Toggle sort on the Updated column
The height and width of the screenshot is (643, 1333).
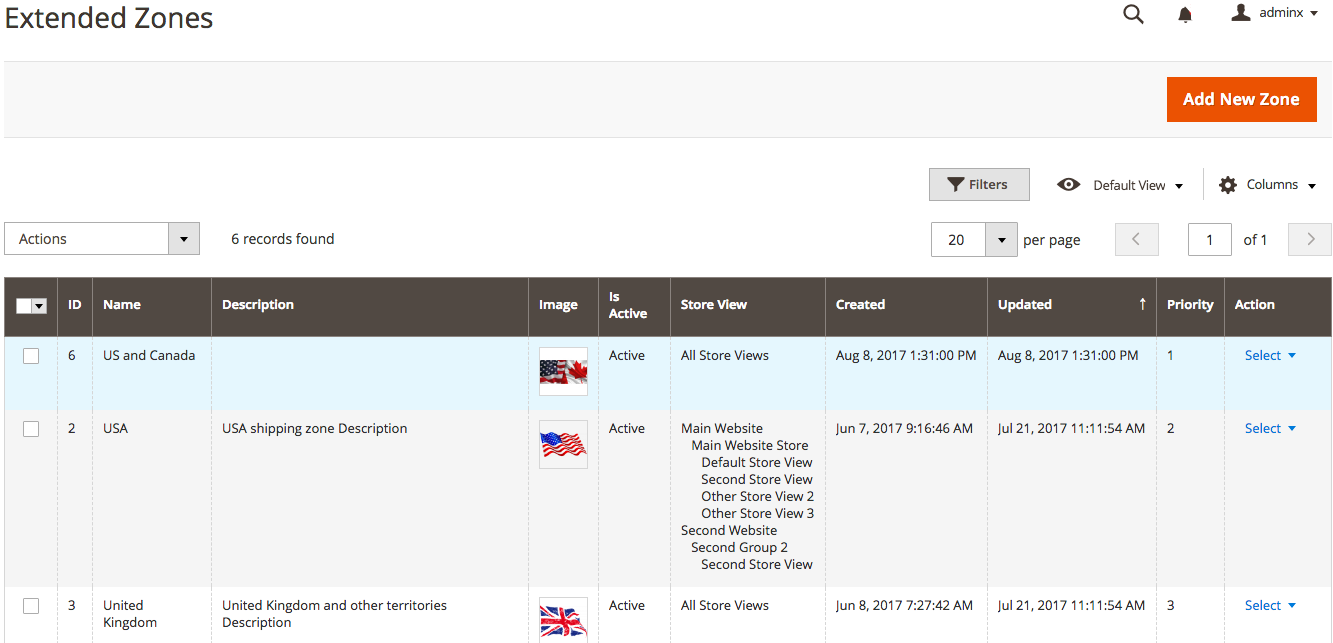coord(1072,305)
